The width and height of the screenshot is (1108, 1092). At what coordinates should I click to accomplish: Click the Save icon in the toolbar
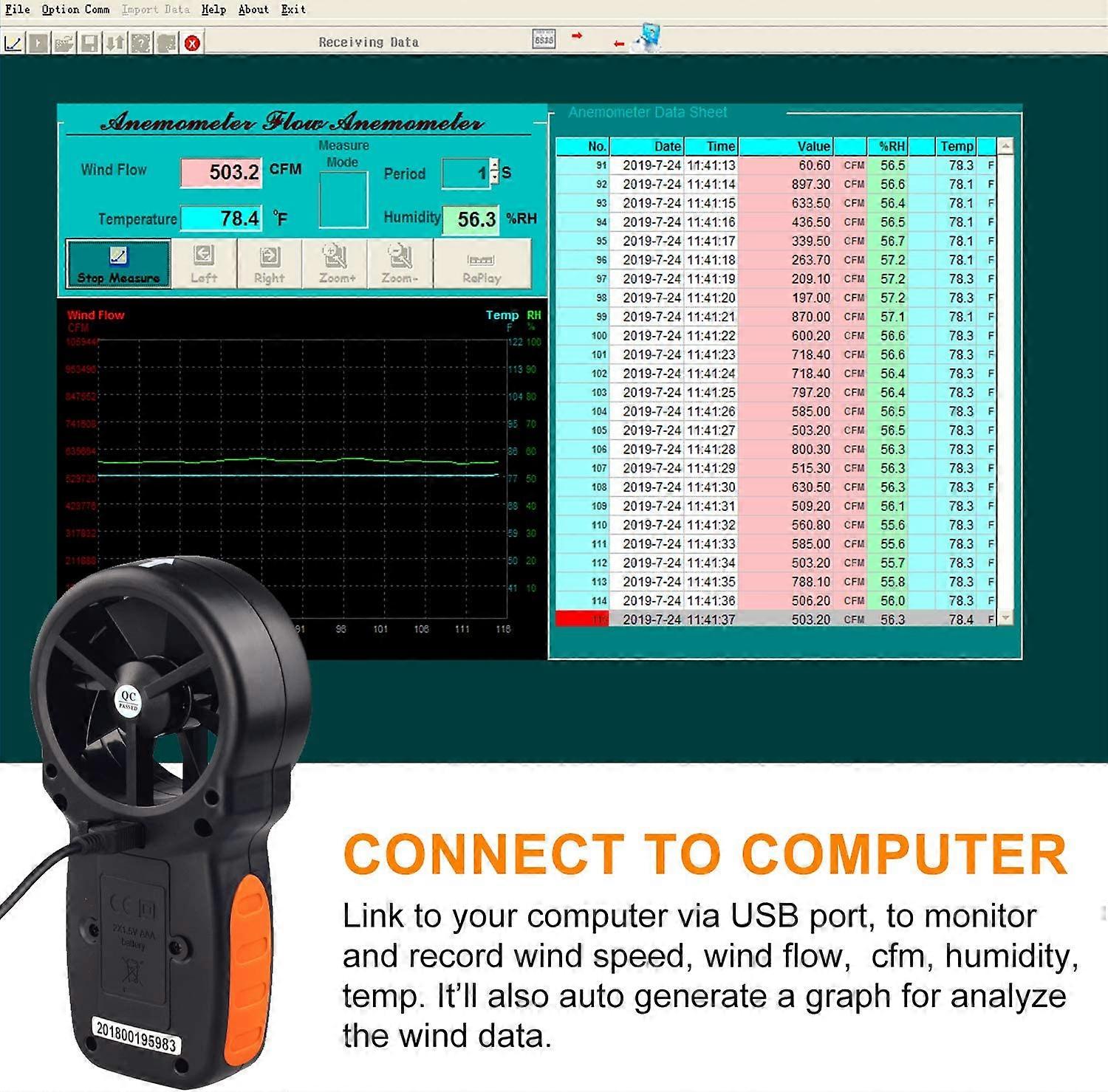point(90,43)
